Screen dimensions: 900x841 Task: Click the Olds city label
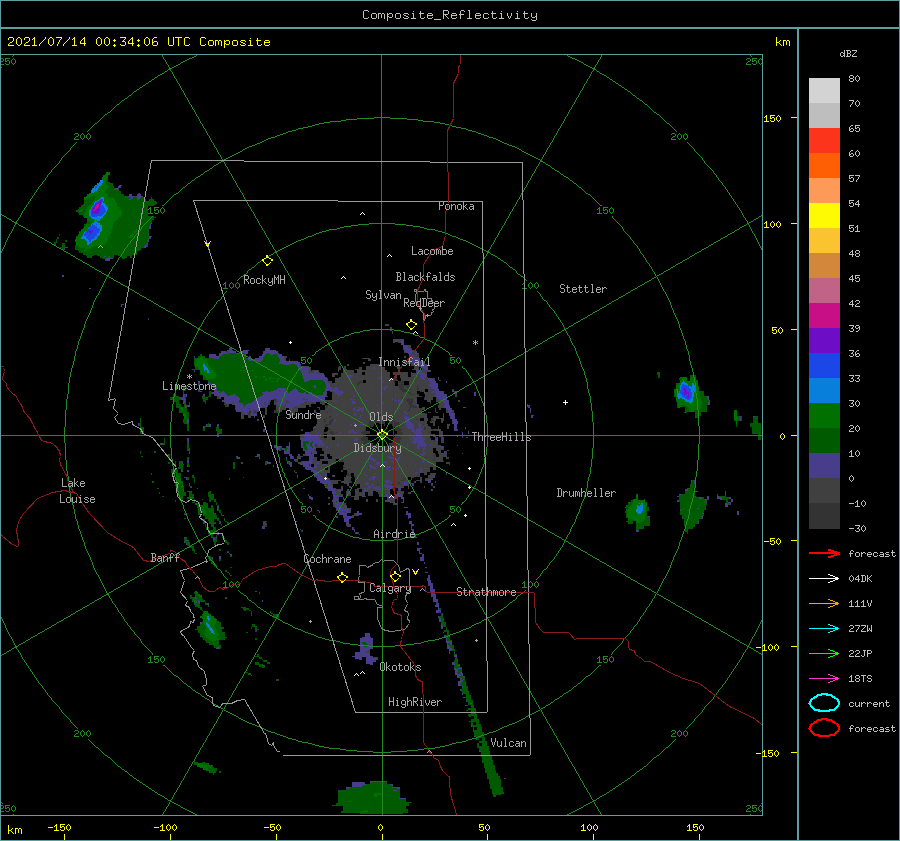pos(381,417)
